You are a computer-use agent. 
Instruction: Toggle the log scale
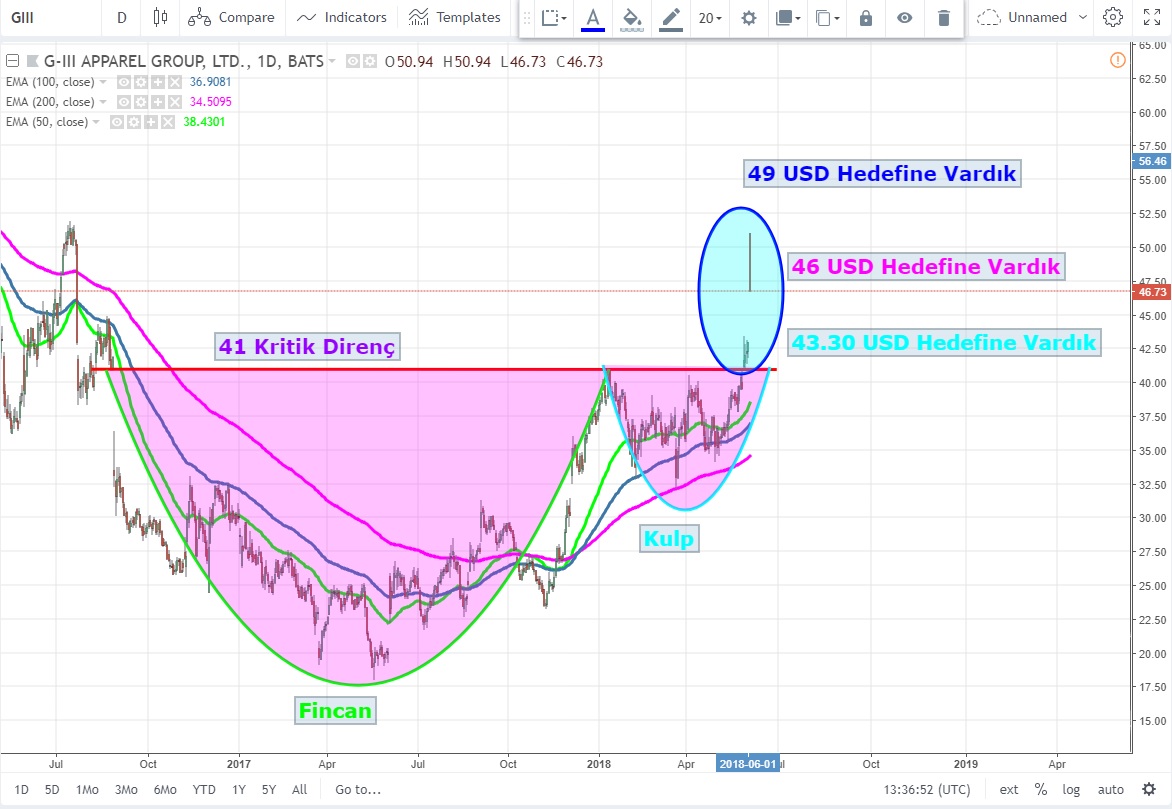click(1071, 789)
